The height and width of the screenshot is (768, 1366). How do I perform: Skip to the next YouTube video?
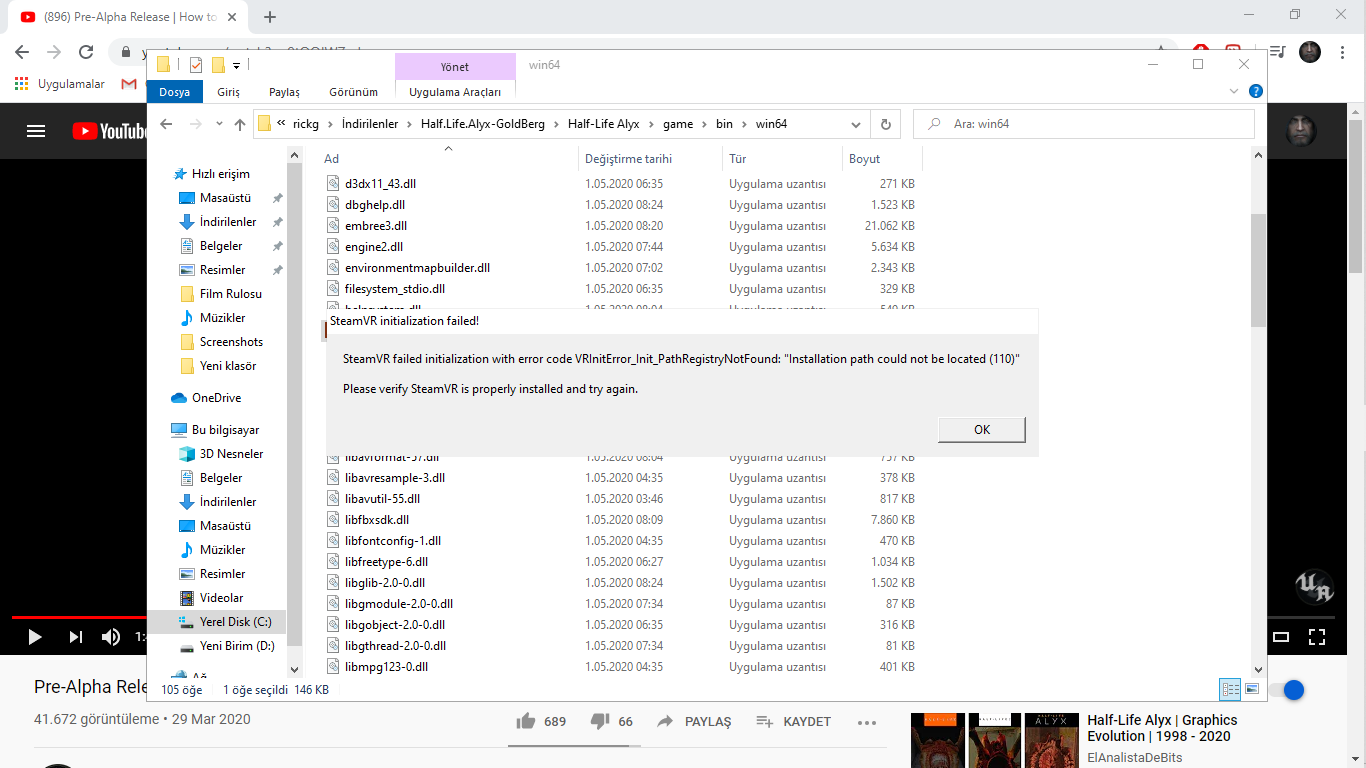click(76, 637)
